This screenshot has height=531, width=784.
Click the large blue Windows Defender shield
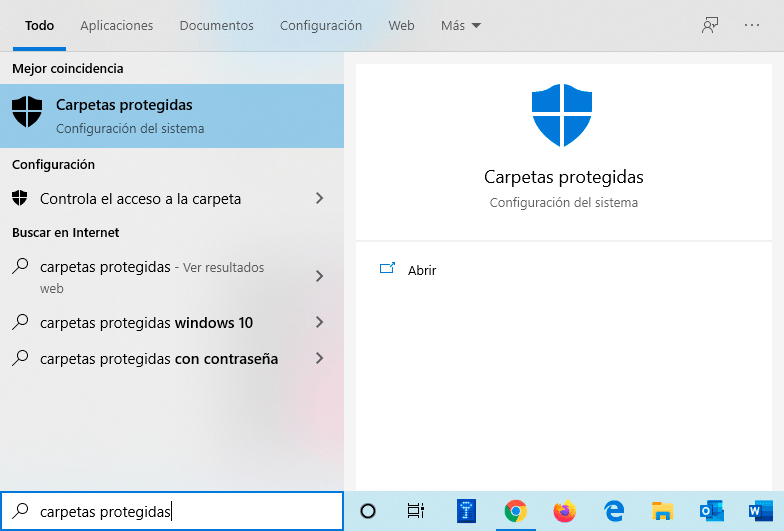pyautogui.click(x=562, y=115)
